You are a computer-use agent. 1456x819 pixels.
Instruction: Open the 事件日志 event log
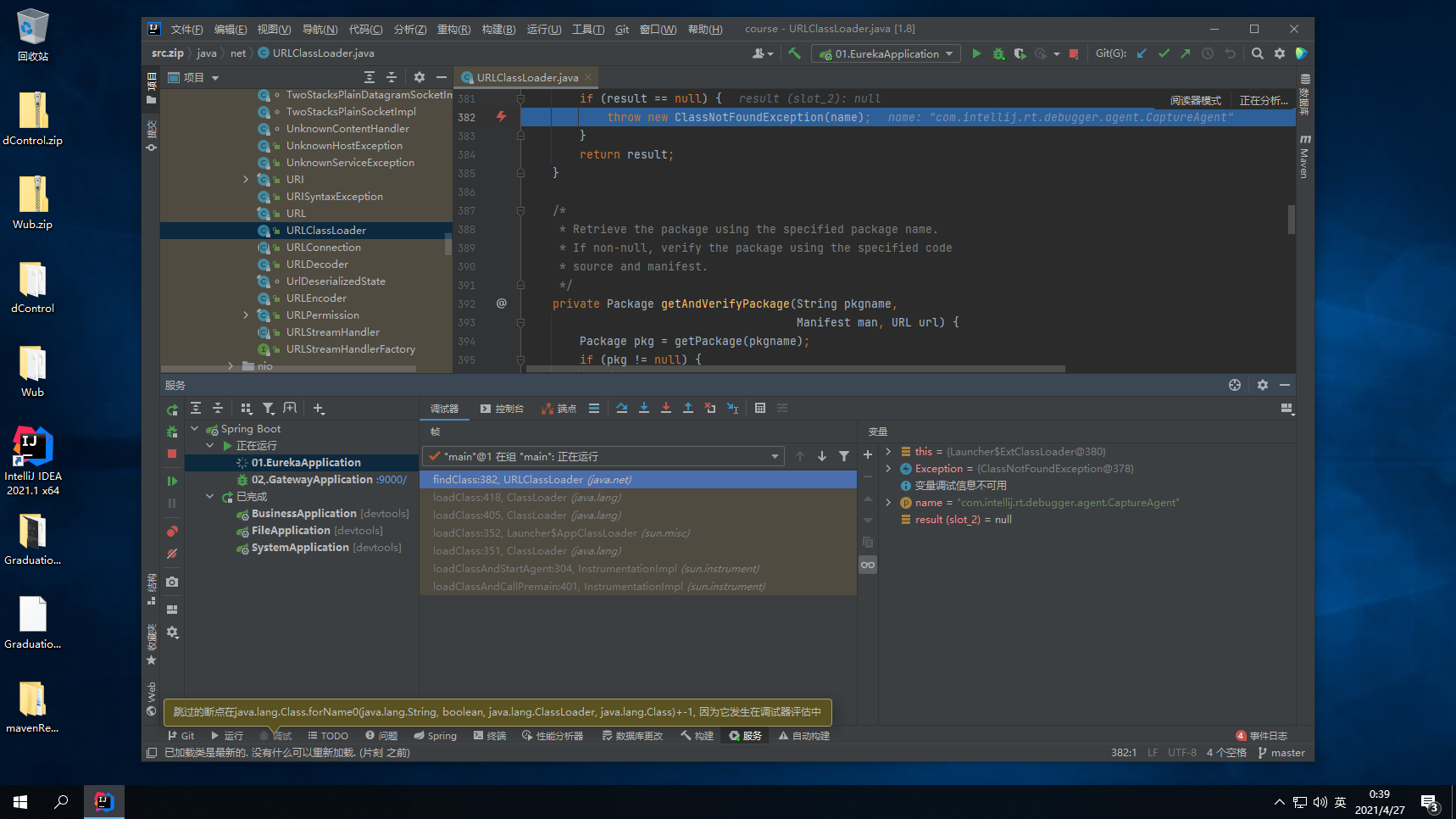tap(1262, 736)
